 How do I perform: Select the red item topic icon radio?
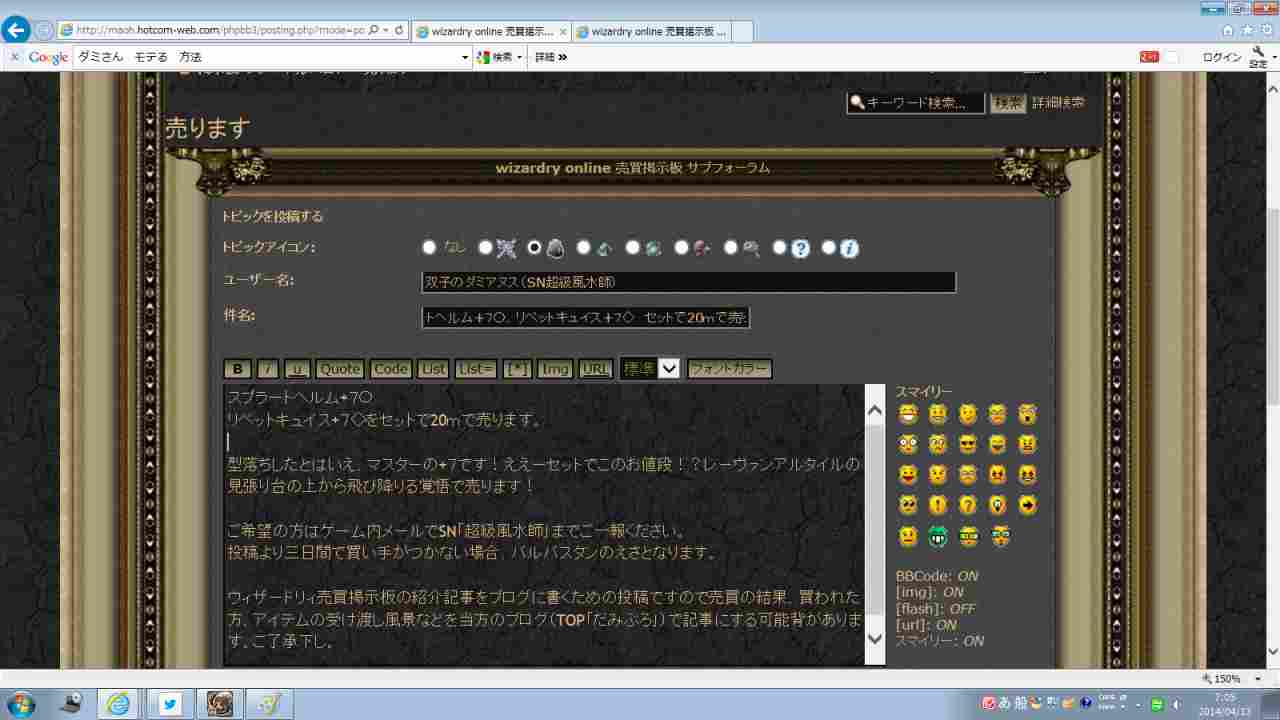click(681, 247)
